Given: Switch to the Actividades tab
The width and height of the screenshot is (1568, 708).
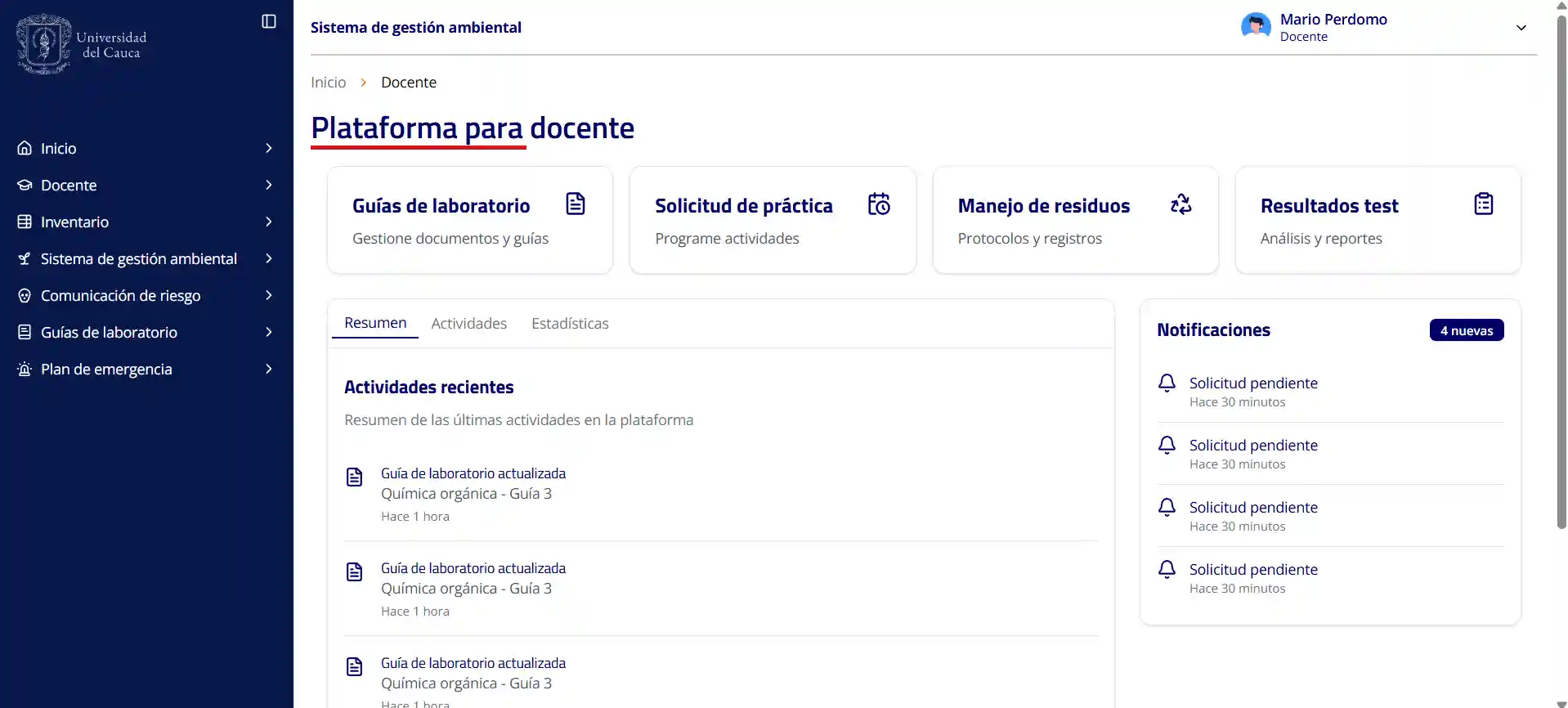Looking at the screenshot, I should tap(469, 324).
